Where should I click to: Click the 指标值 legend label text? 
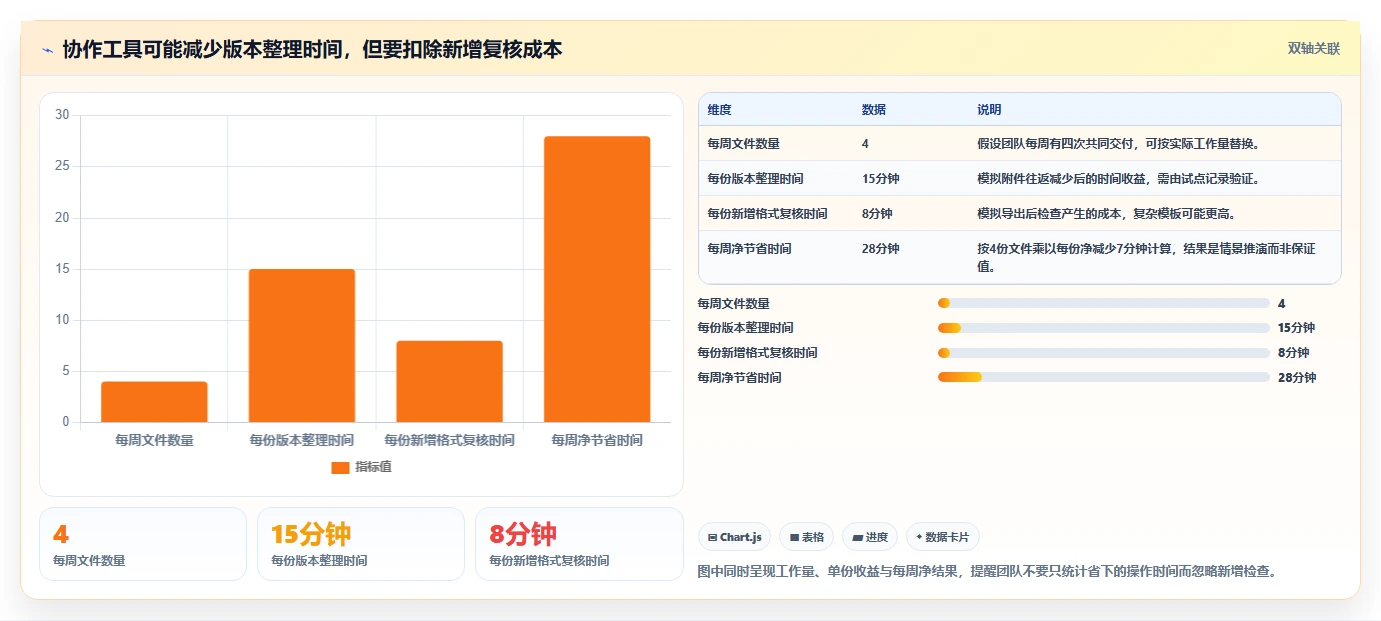pyautogui.click(x=373, y=467)
